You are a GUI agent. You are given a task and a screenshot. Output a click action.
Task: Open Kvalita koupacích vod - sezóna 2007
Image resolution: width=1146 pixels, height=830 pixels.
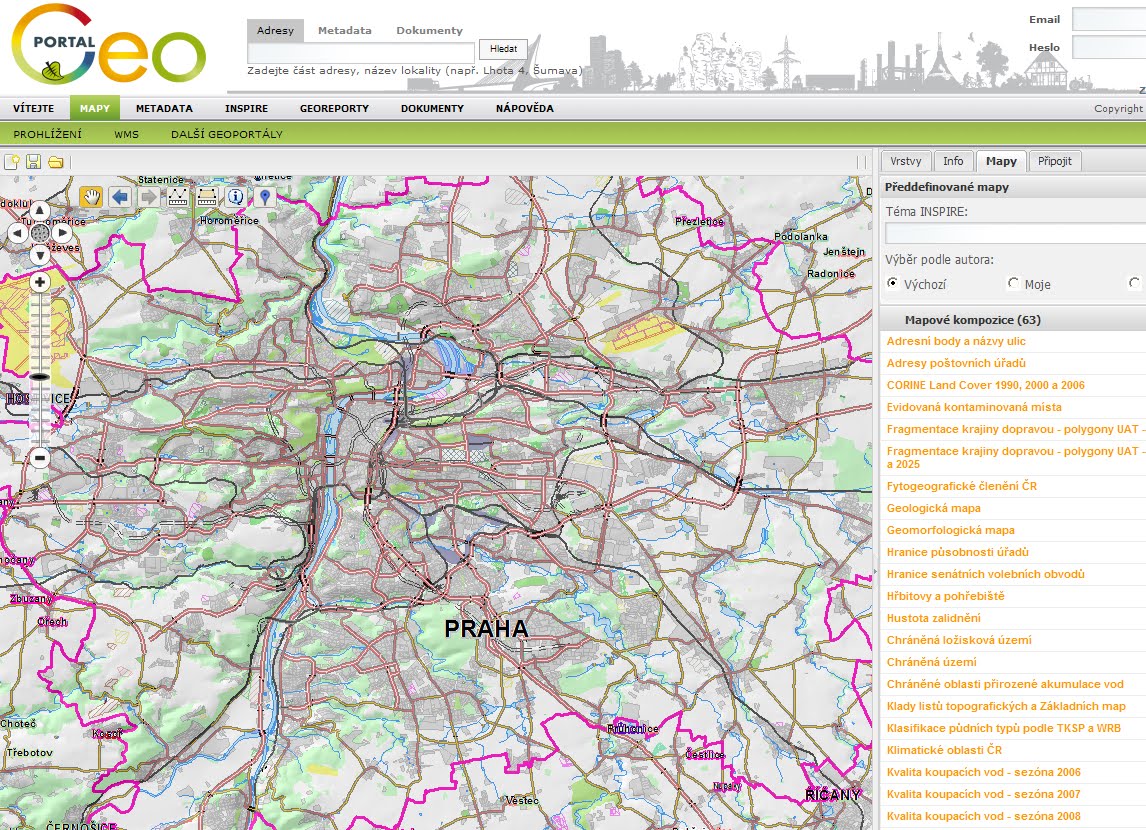pyautogui.click(x=984, y=793)
